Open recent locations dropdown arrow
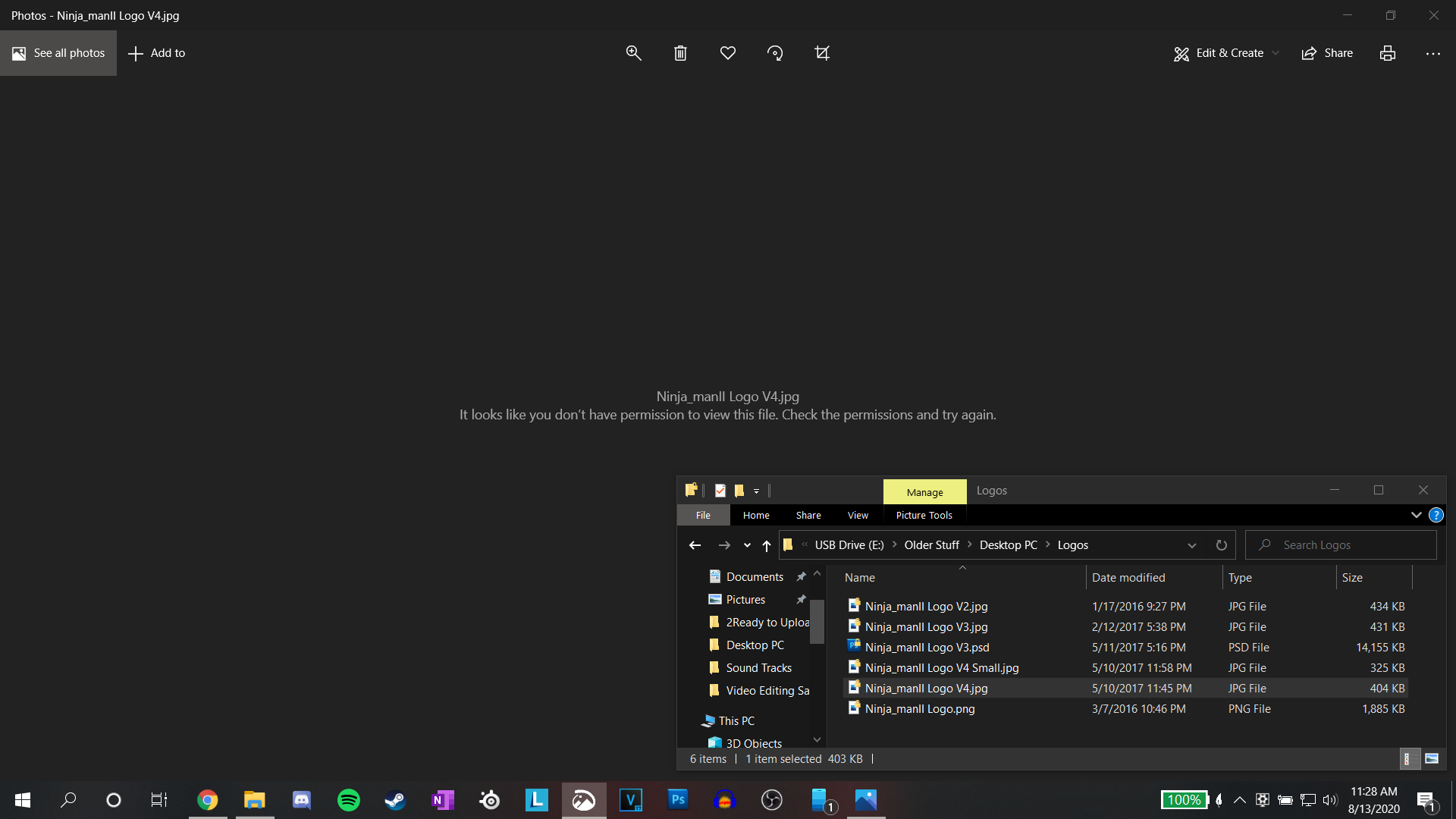The image size is (1456, 819). coord(747,545)
